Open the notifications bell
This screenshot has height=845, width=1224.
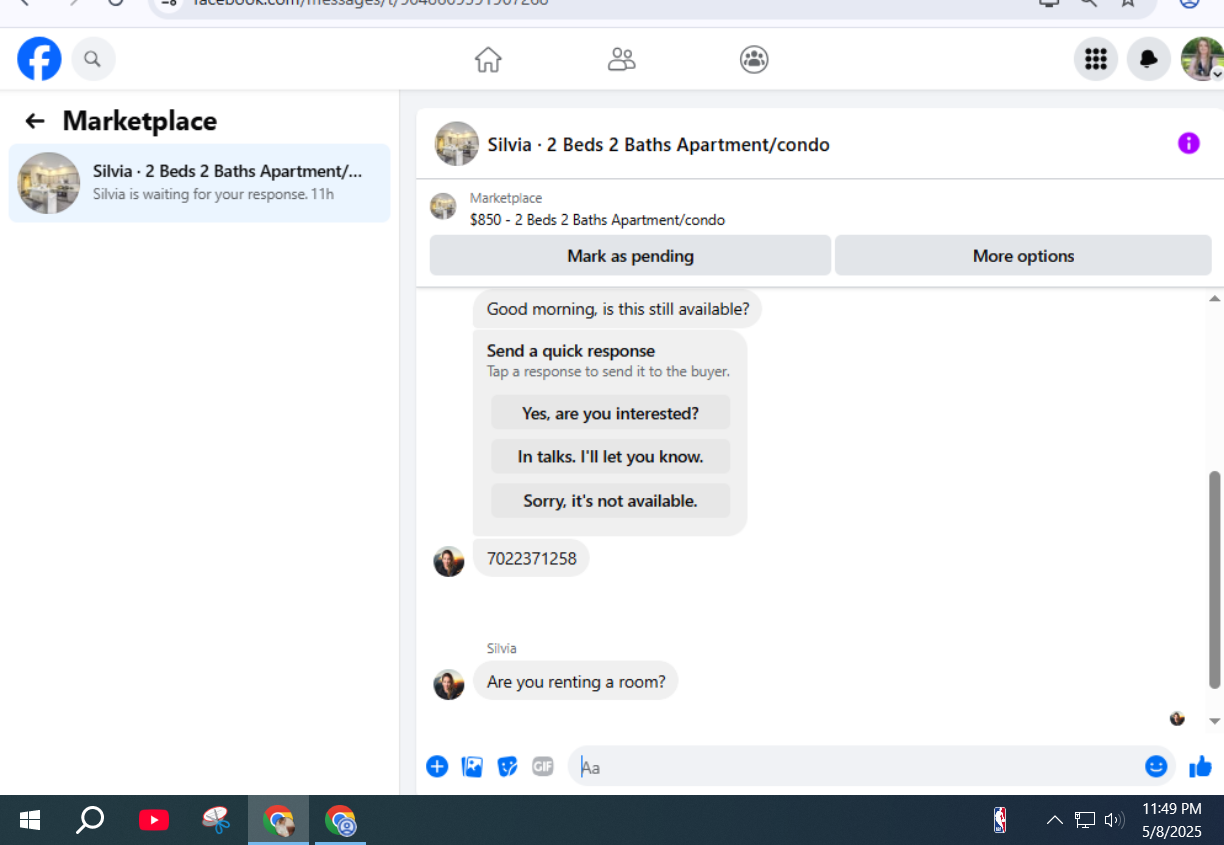pyautogui.click(x=1149, y=60)
